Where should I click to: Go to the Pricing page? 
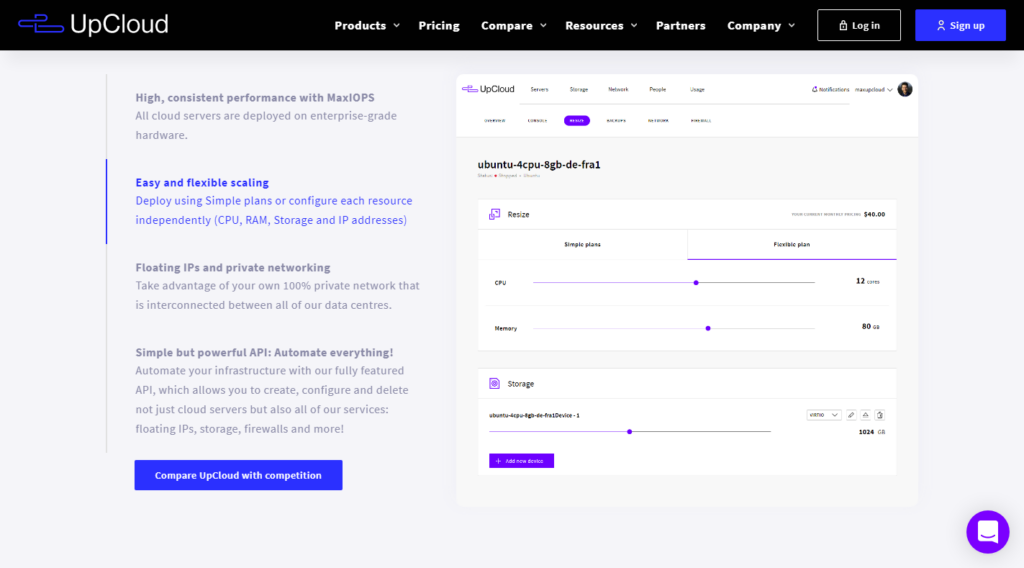click(439, 26)
